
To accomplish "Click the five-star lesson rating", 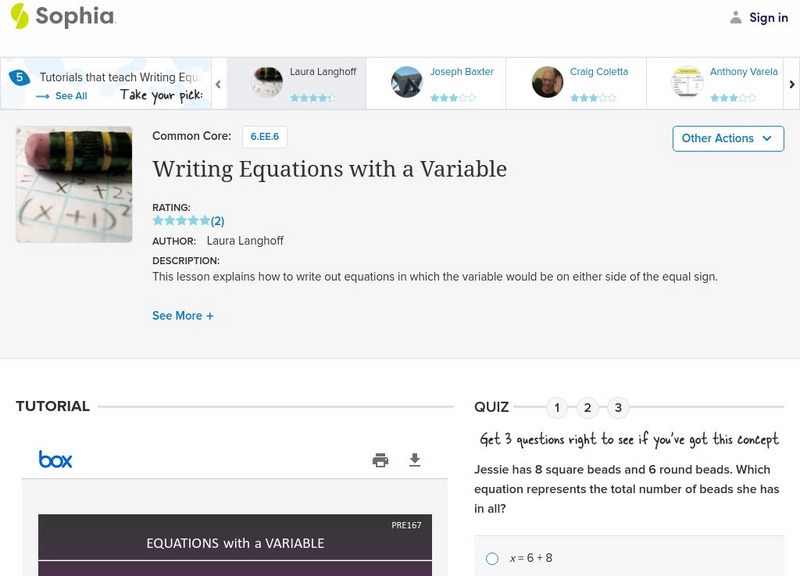I will point(181,221).
